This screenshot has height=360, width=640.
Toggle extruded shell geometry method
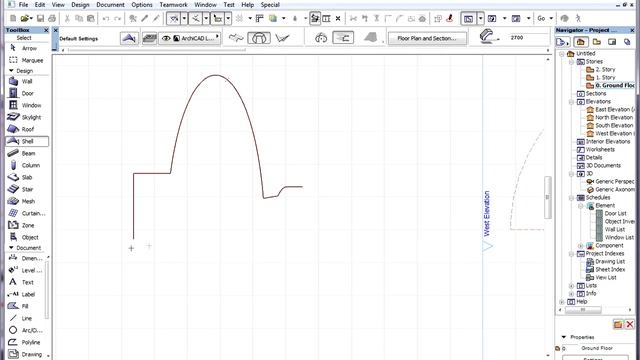pos(236,38)
